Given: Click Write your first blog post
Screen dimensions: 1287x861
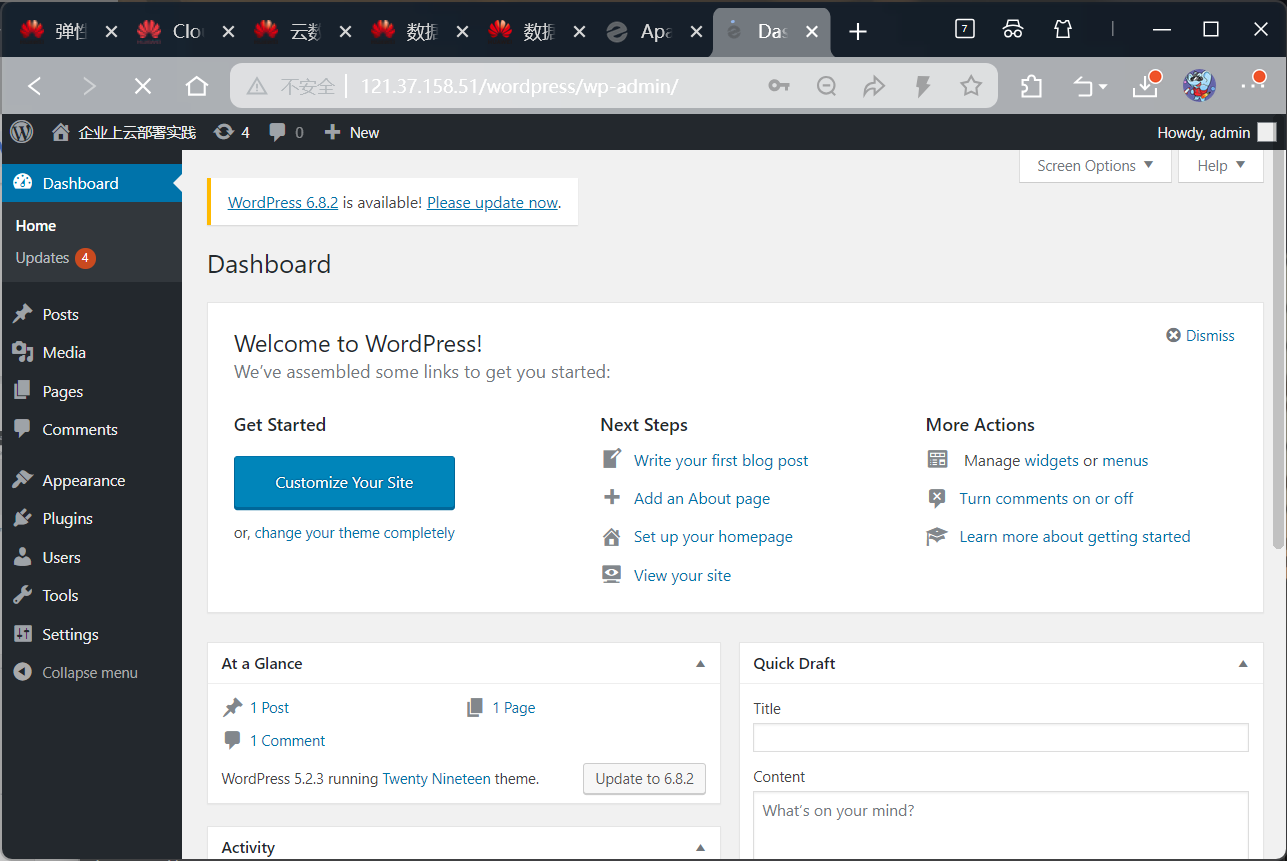Looking at the screenshot, I should pos(721,460).
